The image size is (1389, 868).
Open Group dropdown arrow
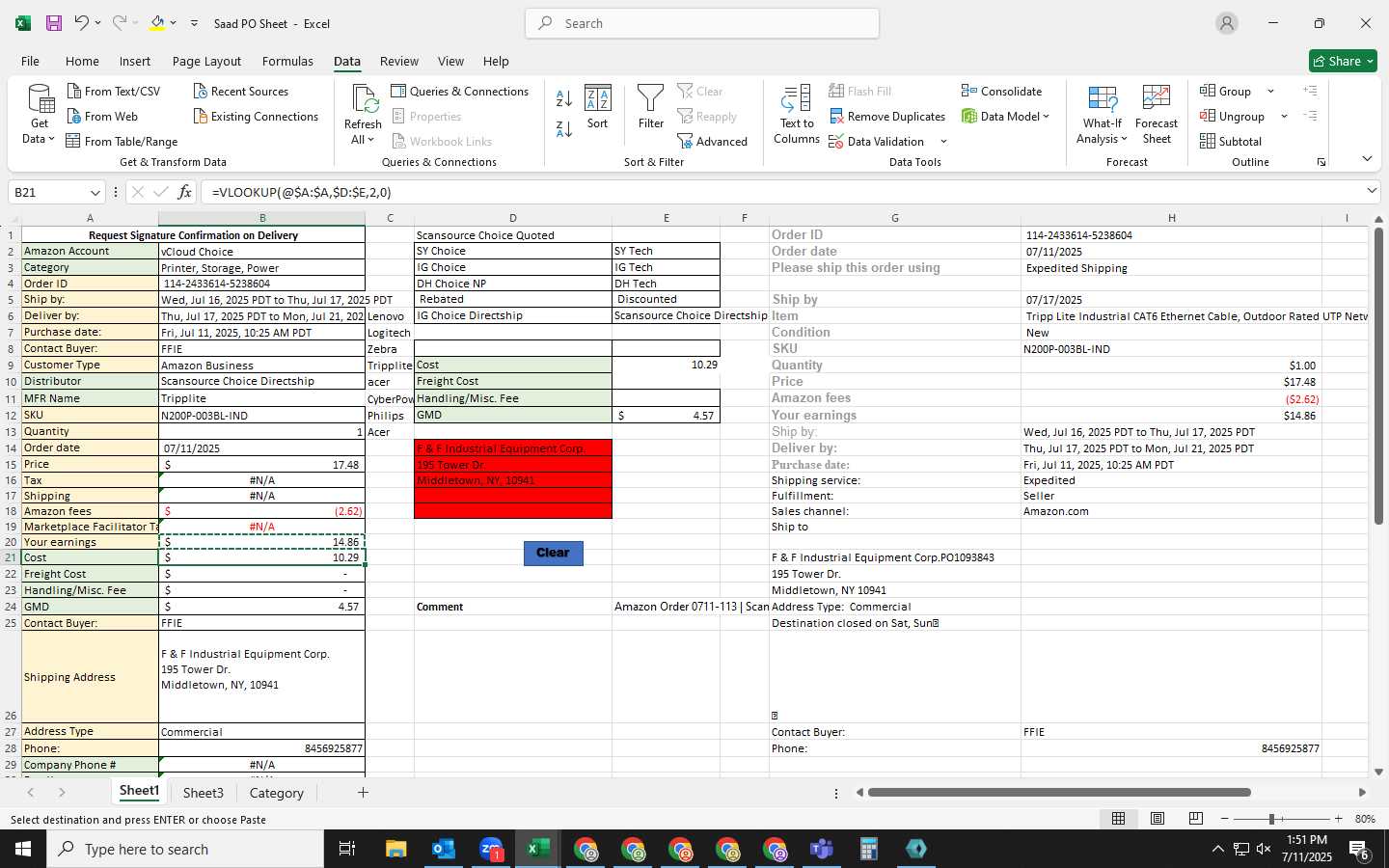tap(1270, 91)
